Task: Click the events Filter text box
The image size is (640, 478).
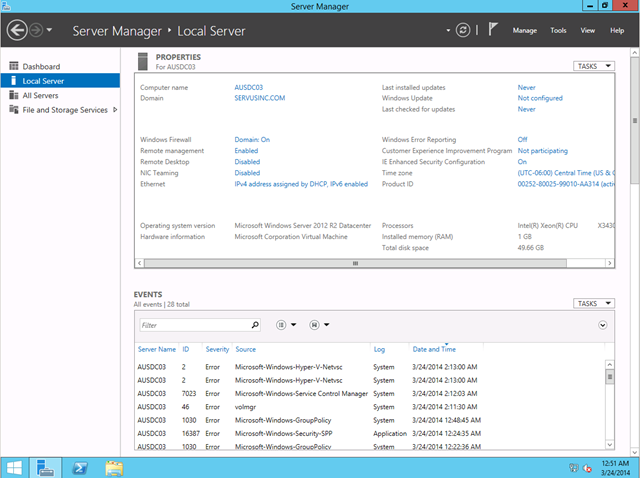Action: tap(195, 325)
